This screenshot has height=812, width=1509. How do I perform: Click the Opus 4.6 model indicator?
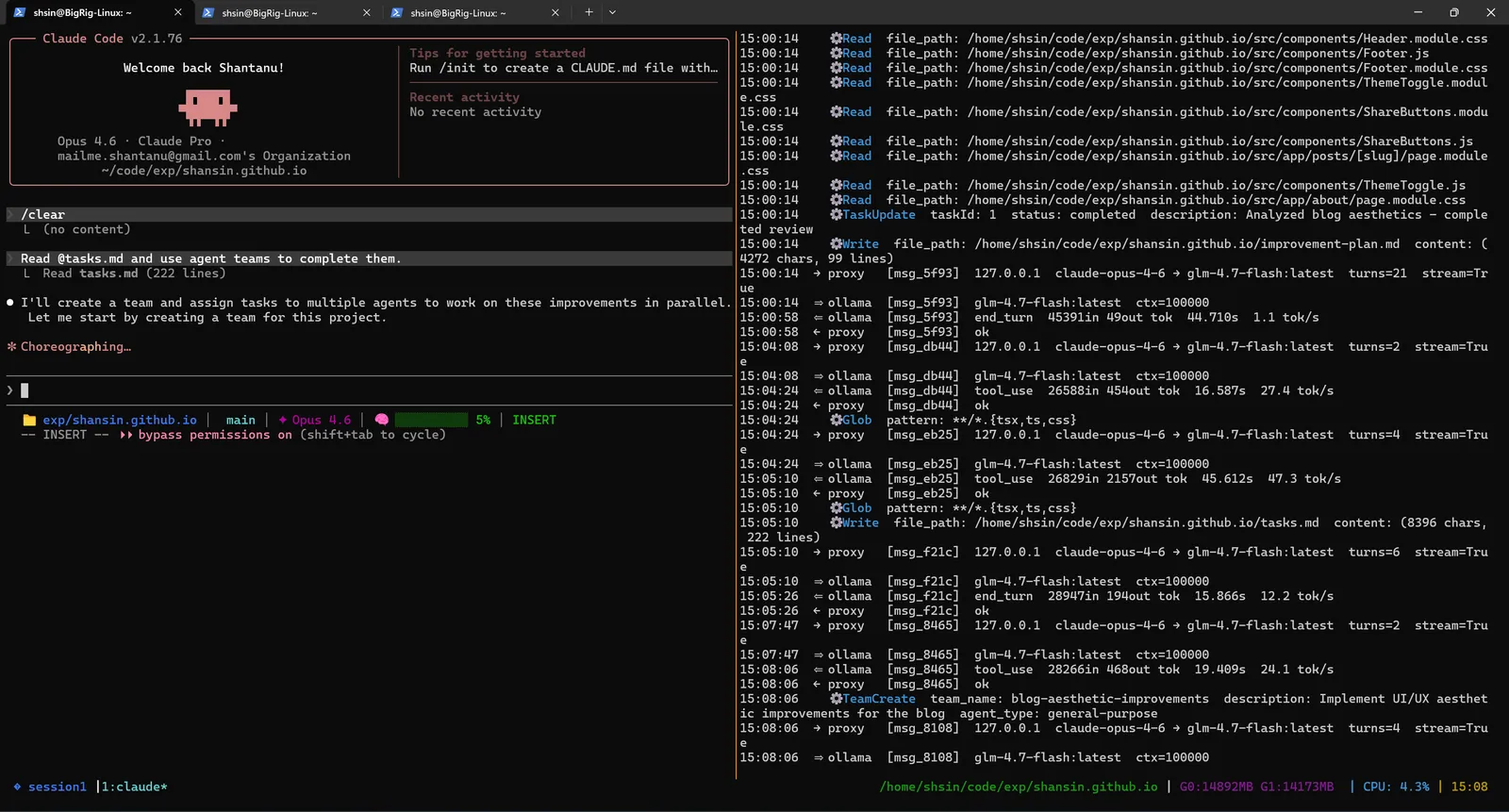[315, 421]
